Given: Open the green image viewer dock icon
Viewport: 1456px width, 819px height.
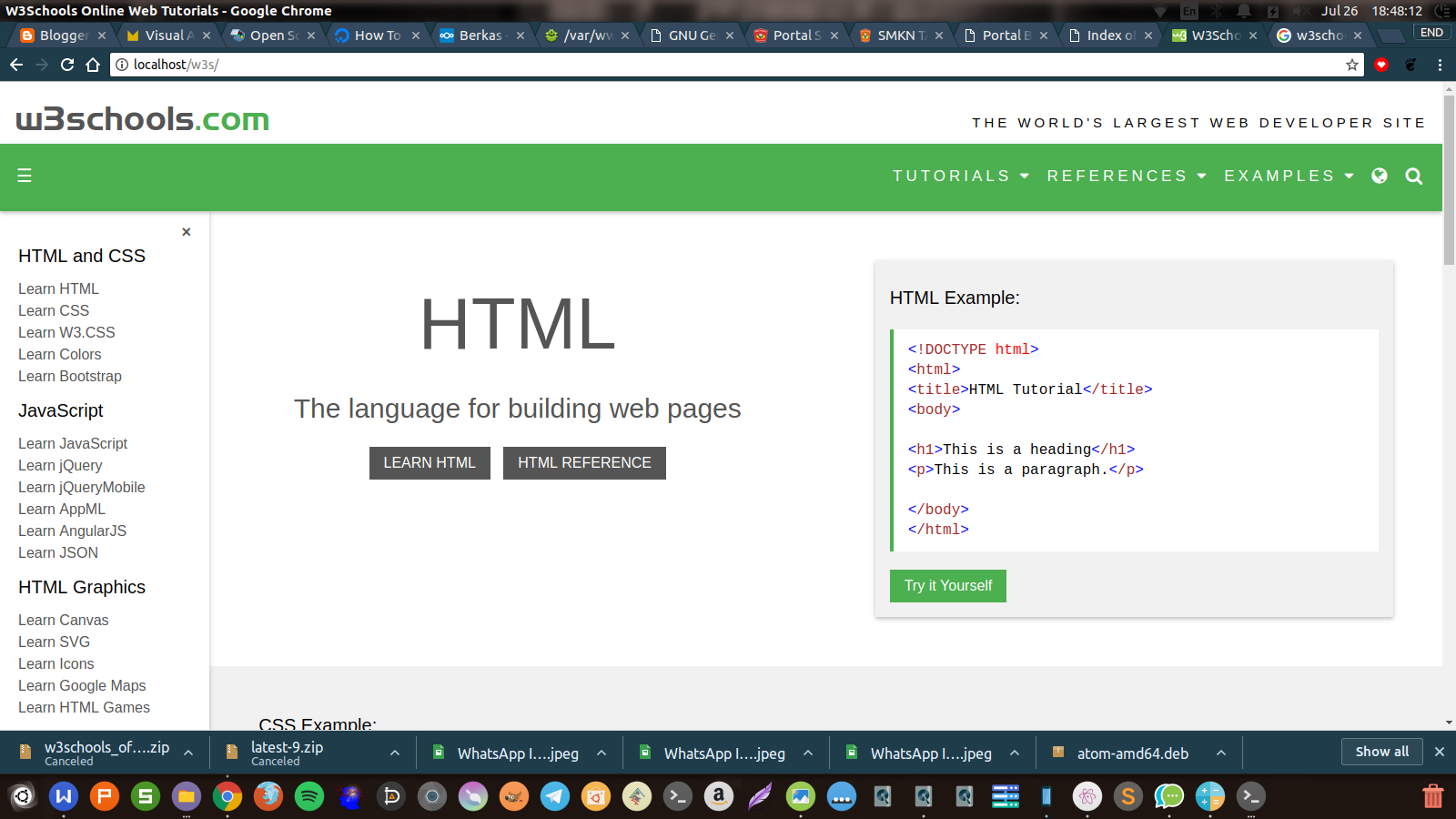Looking at the screenshot, I should (801, 797).
